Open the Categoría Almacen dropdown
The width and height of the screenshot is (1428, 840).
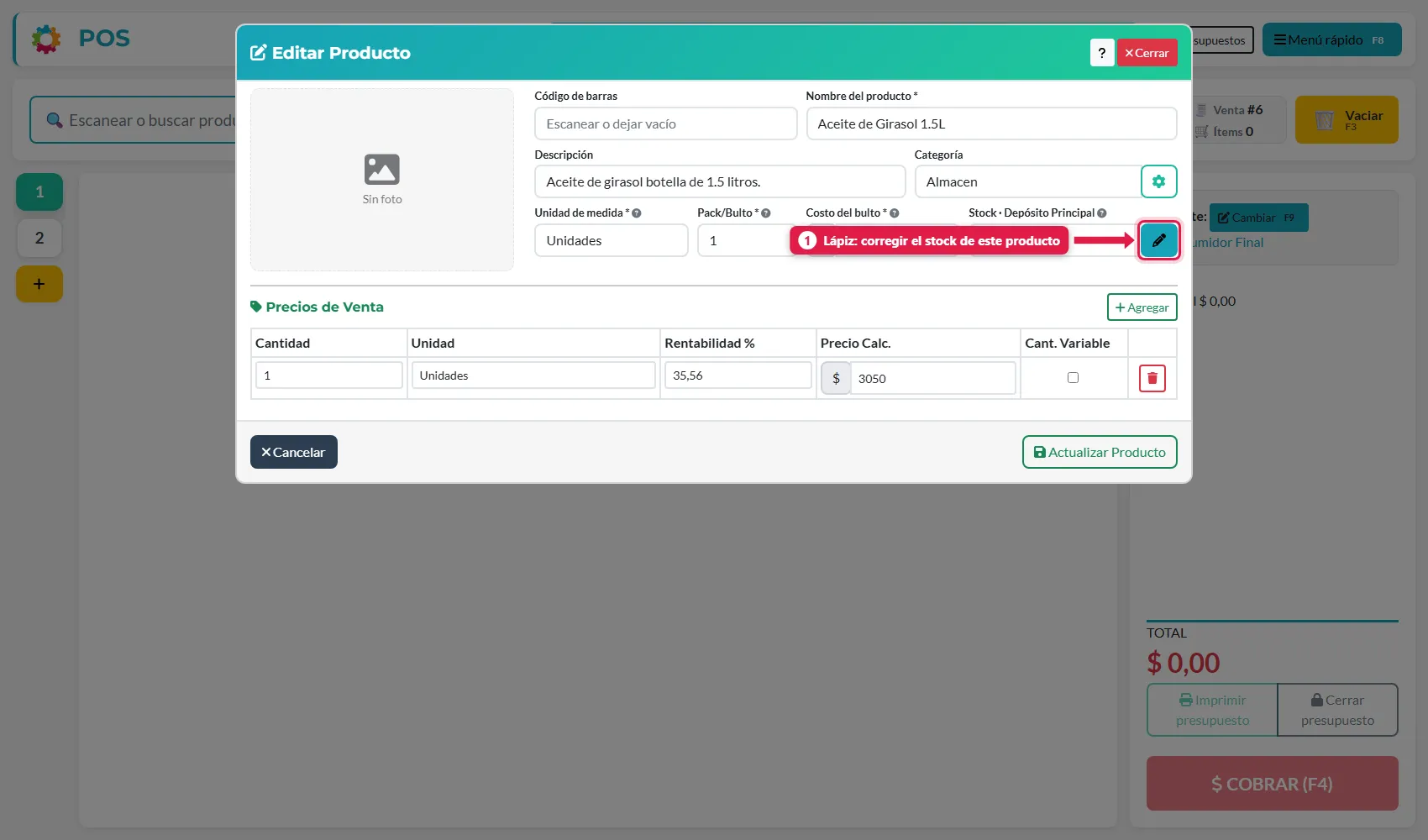click(x=1026, y=181)
